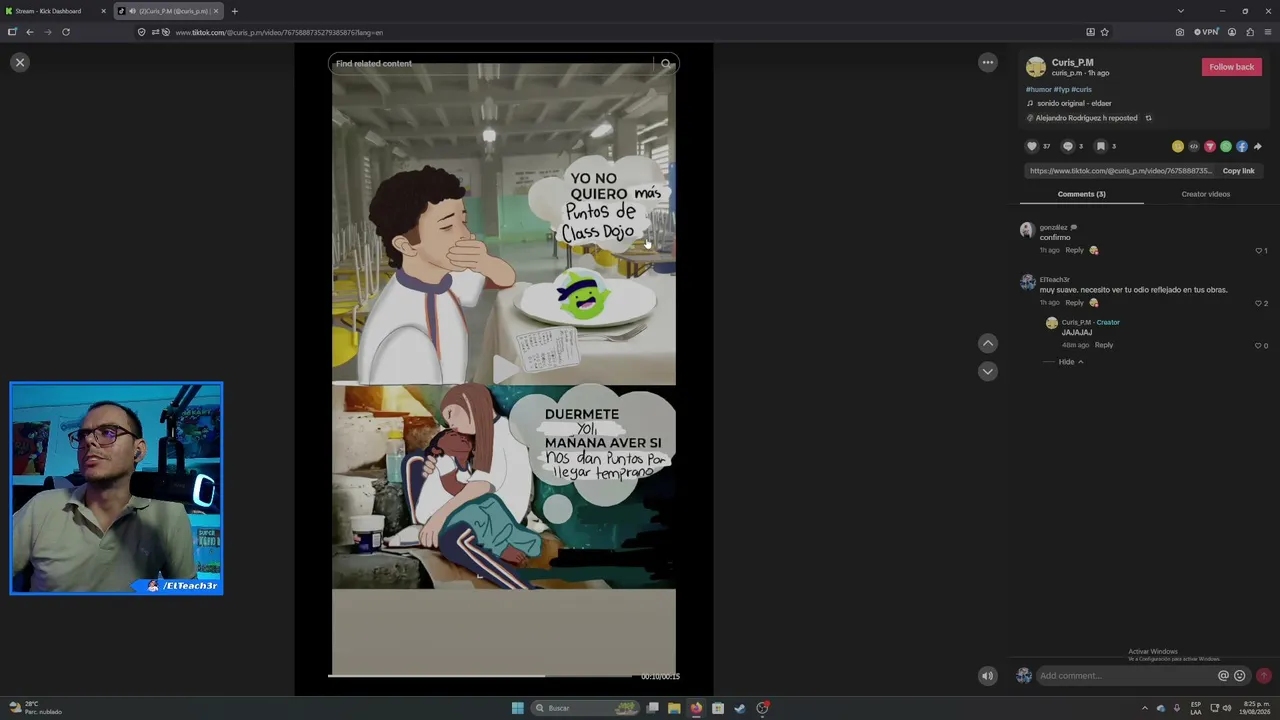The image size is (1280, 720).
Task: Open Curis_P.M profile avatar
Action: pyautogui.click(x=1036, y=67)
